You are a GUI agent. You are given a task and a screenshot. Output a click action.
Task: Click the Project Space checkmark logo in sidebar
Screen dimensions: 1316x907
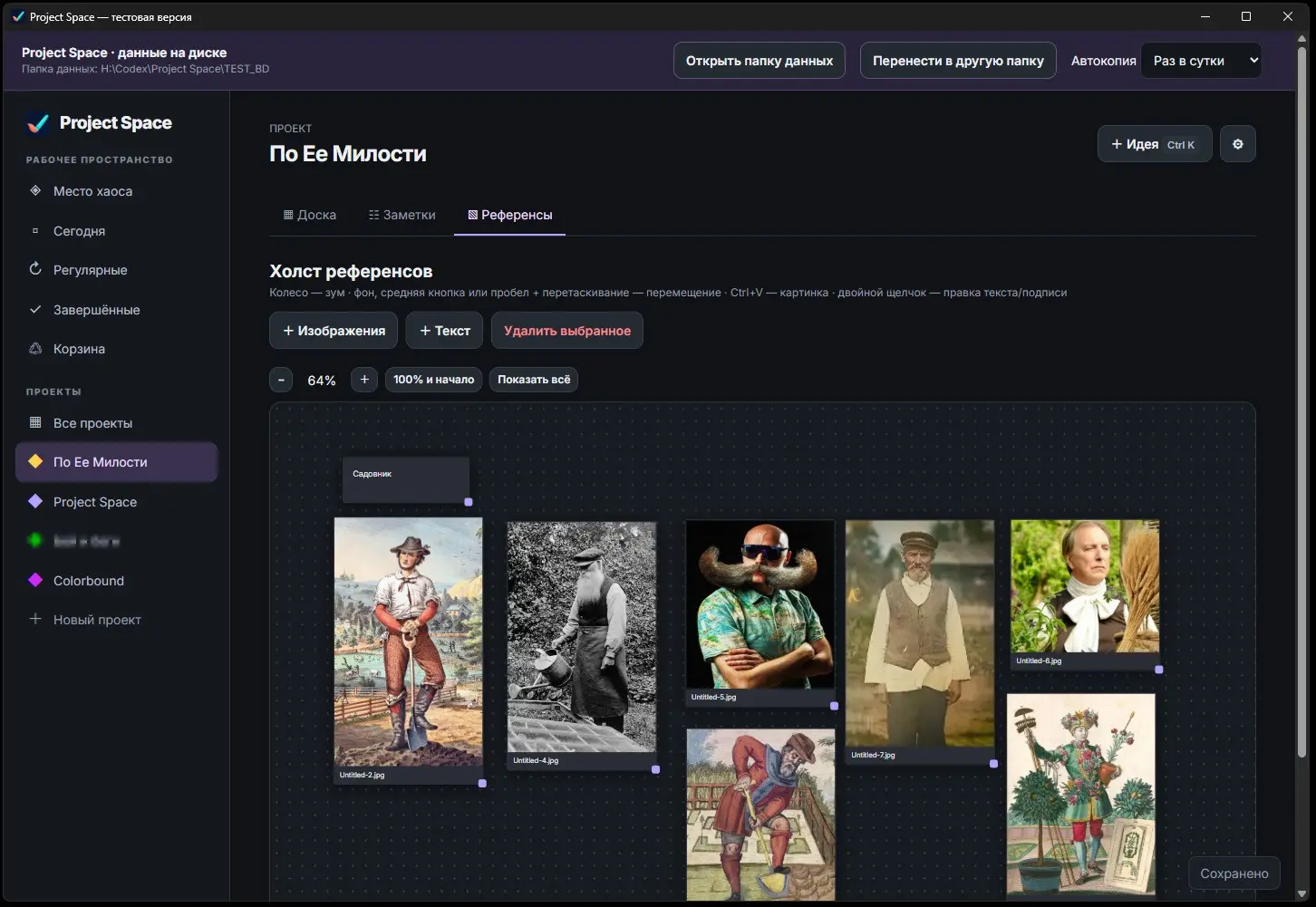(x=38, y=123)
